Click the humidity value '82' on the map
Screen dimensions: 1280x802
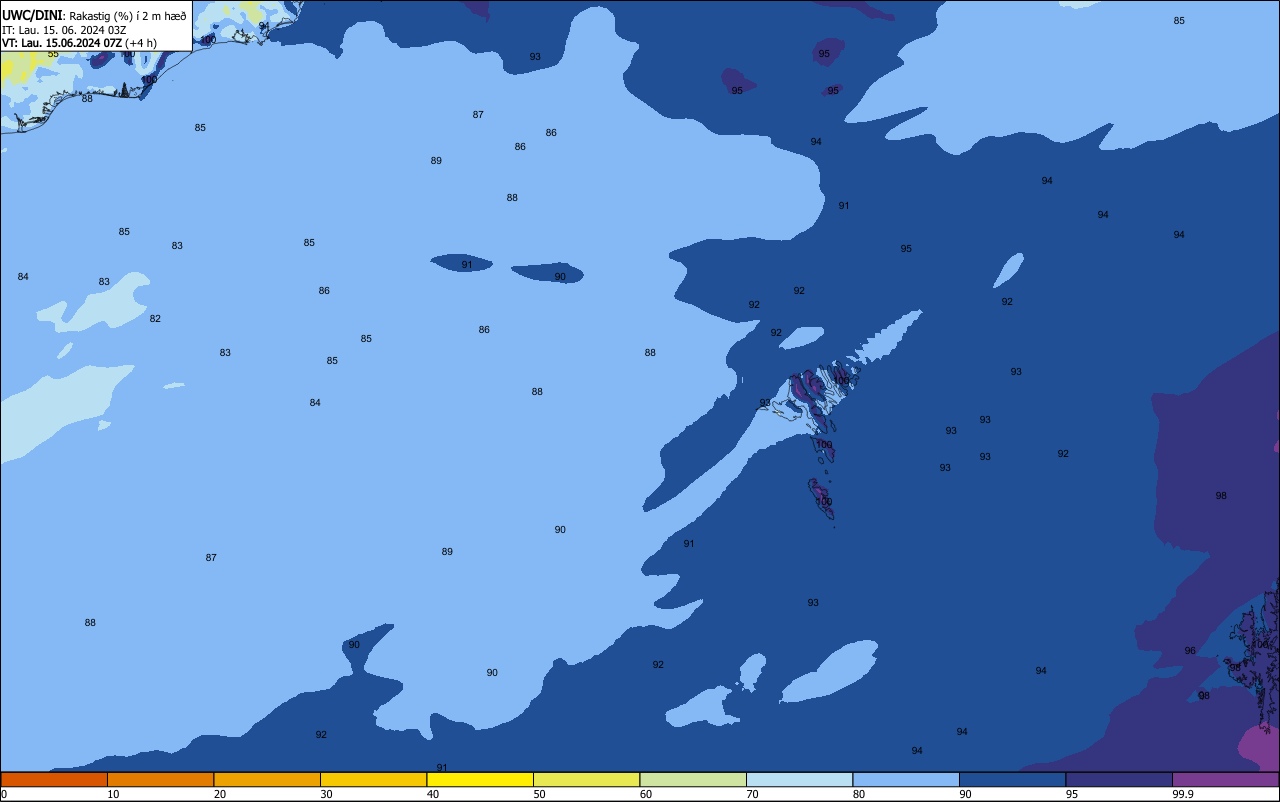click(155, 319)
